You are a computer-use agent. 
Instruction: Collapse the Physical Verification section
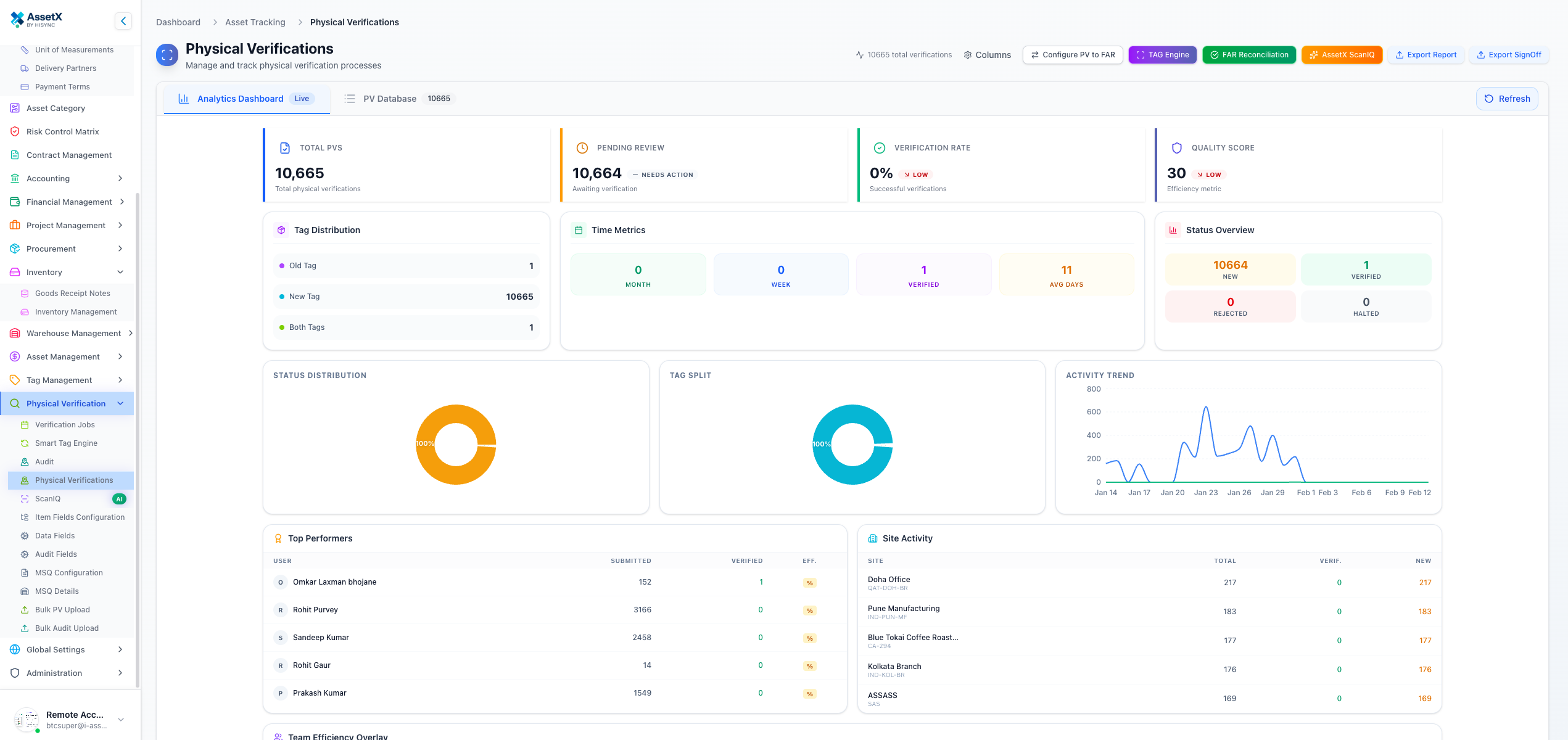pos(120,403)
